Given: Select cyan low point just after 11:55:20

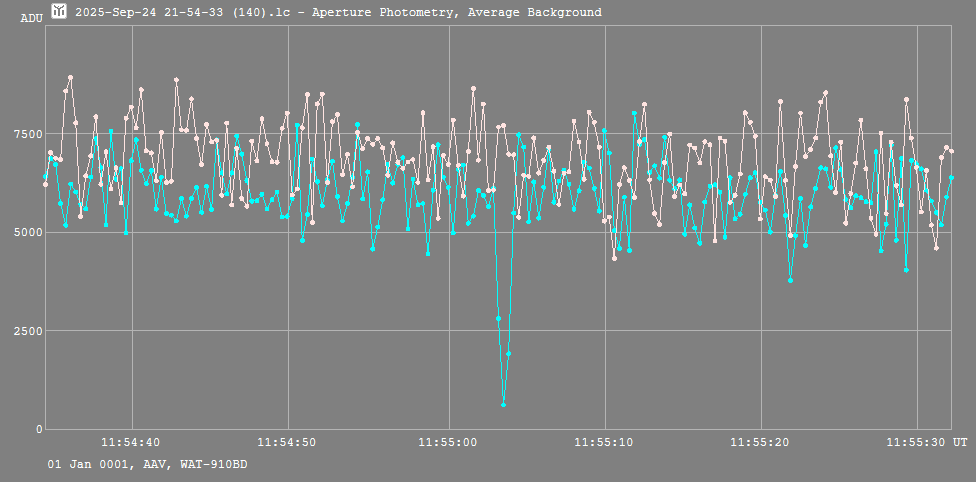Looking at the screenshot, I should click(x=790, y=280).
